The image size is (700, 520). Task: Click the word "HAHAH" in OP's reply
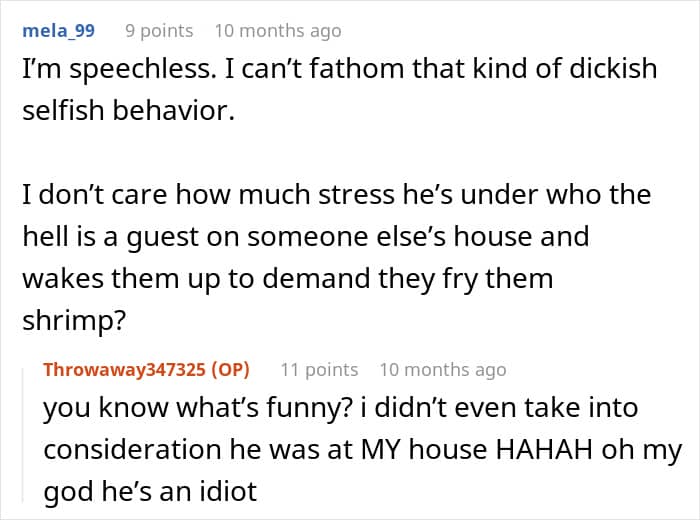click(544, 449)
